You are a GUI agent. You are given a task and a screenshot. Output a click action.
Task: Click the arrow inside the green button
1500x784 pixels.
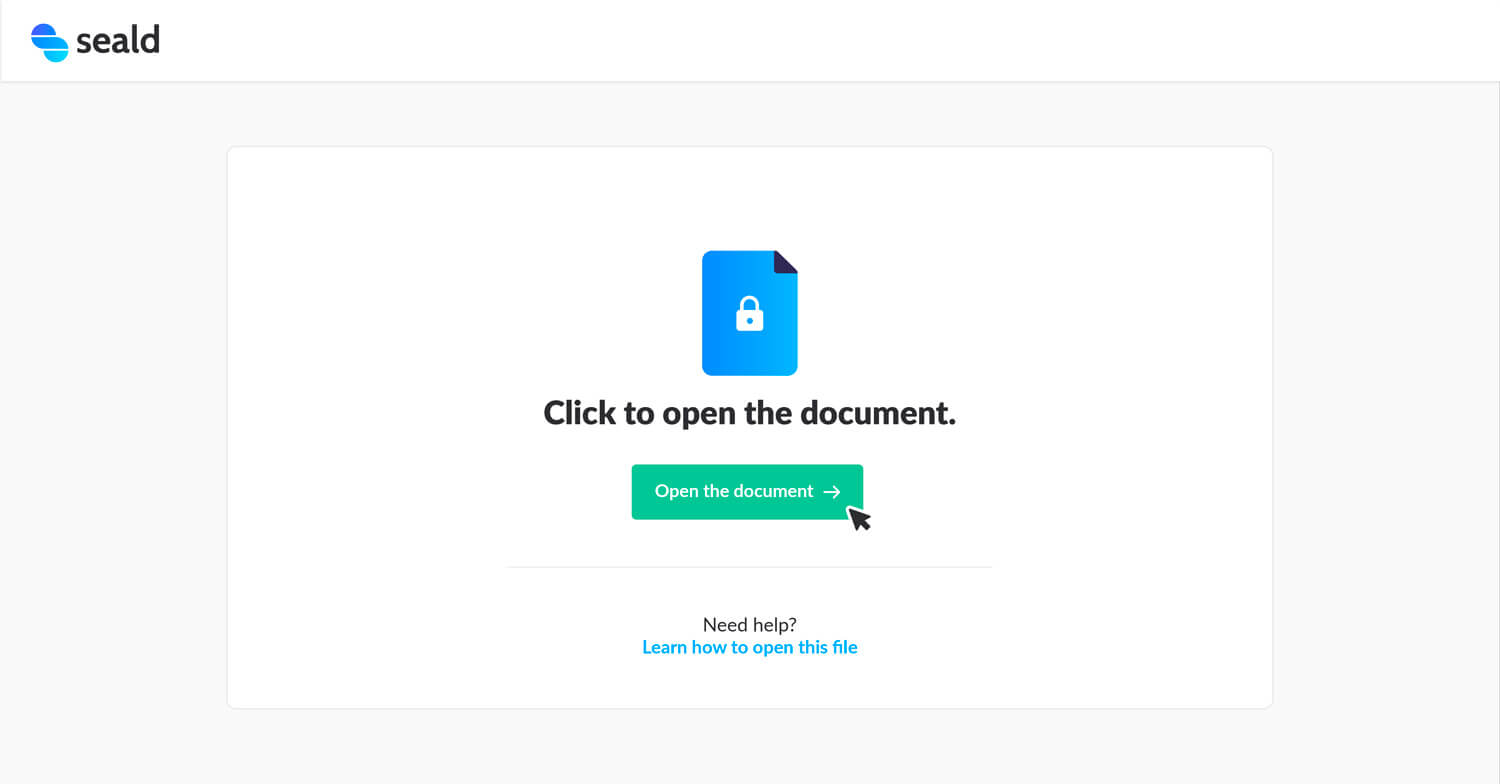click(832, 492)
